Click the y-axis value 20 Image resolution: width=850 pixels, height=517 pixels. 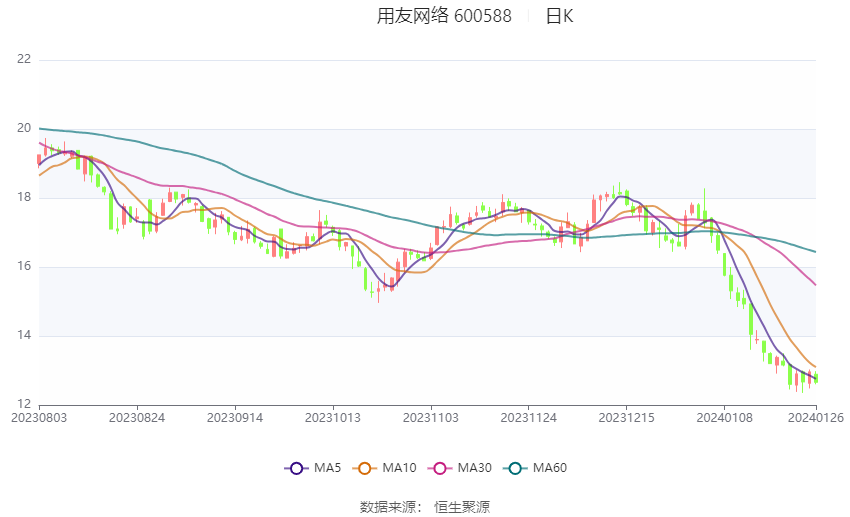24,128
